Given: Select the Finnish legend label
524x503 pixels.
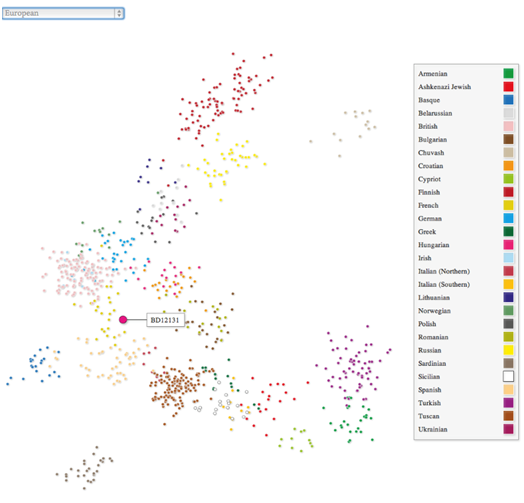Looking at the screenshot, I should click(x=429, y=192).
